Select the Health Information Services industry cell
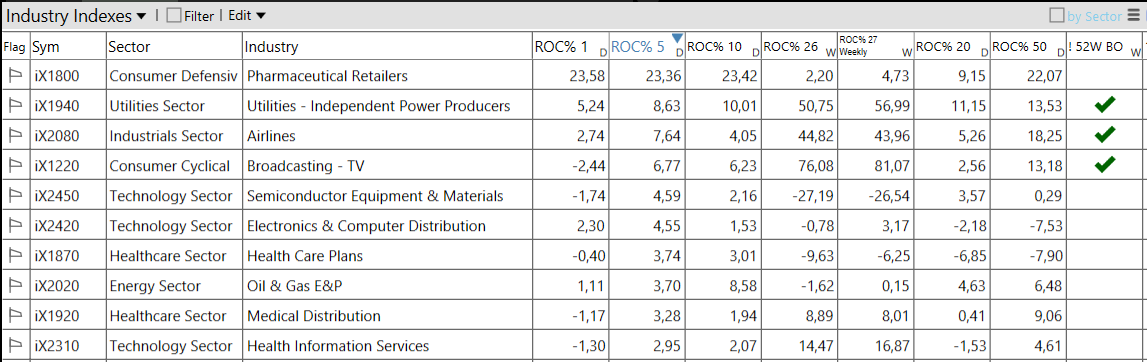Screen dimensions: 1147x362 pos(338,346)
